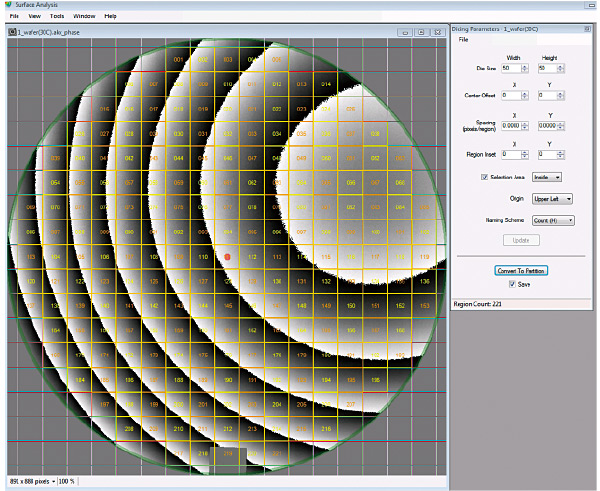Select die region 162
The height and width of the screenshot is (491, 600).
(252, 330)
